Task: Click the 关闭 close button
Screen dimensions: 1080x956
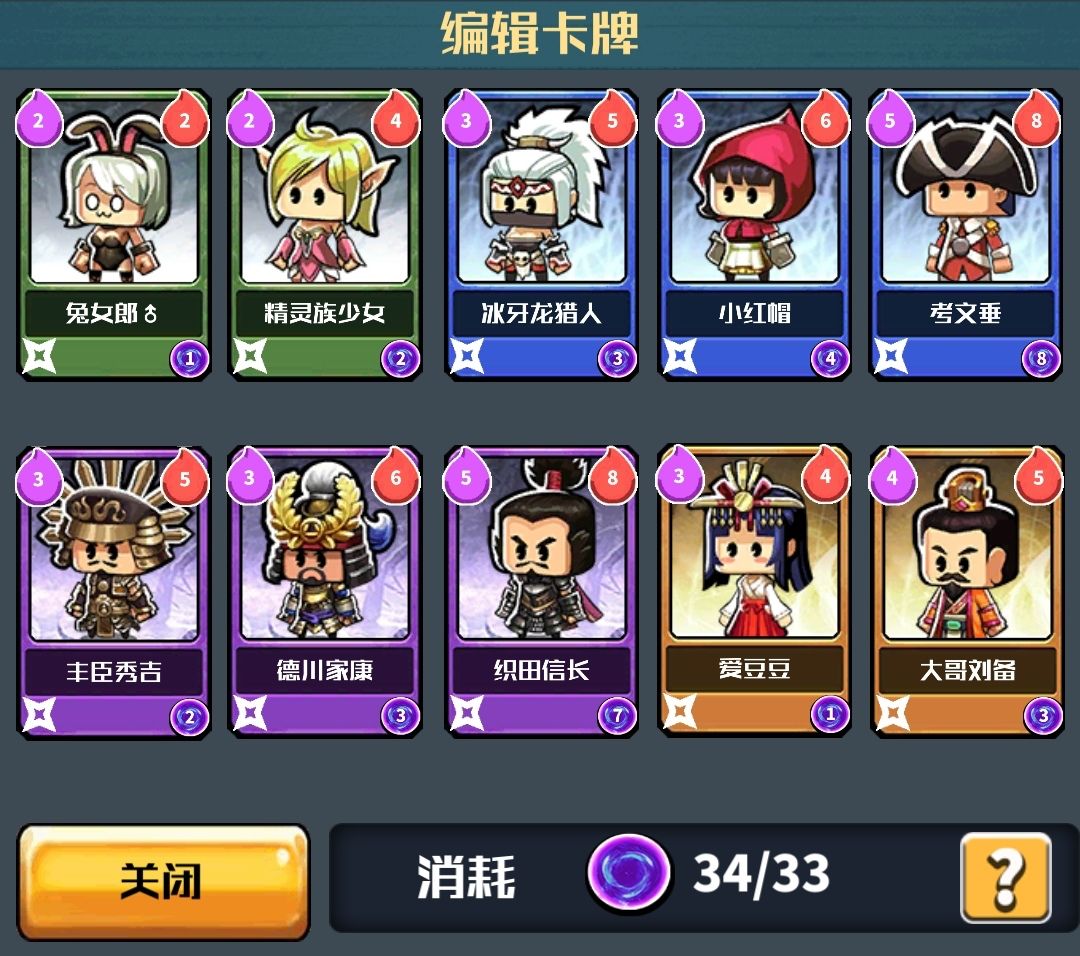Action: [x=163, y=881]
